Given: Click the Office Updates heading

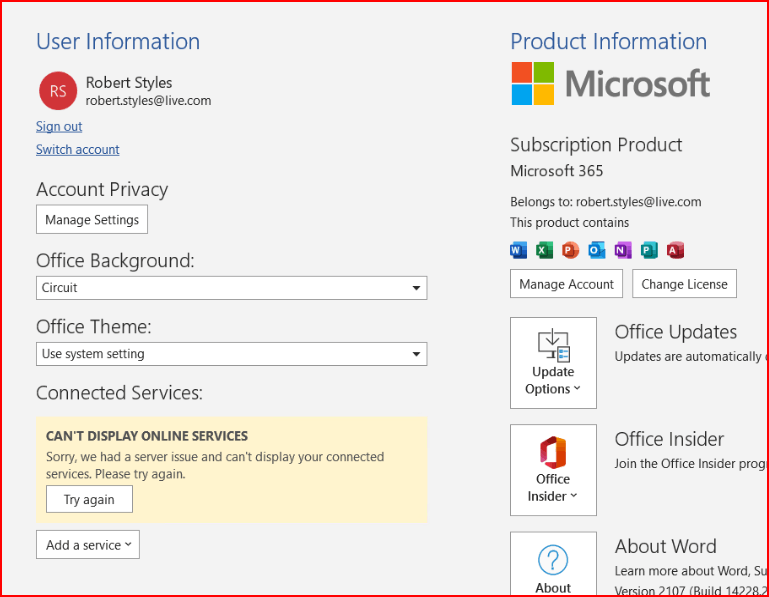Looking at the screenshot, I should 675,332.
